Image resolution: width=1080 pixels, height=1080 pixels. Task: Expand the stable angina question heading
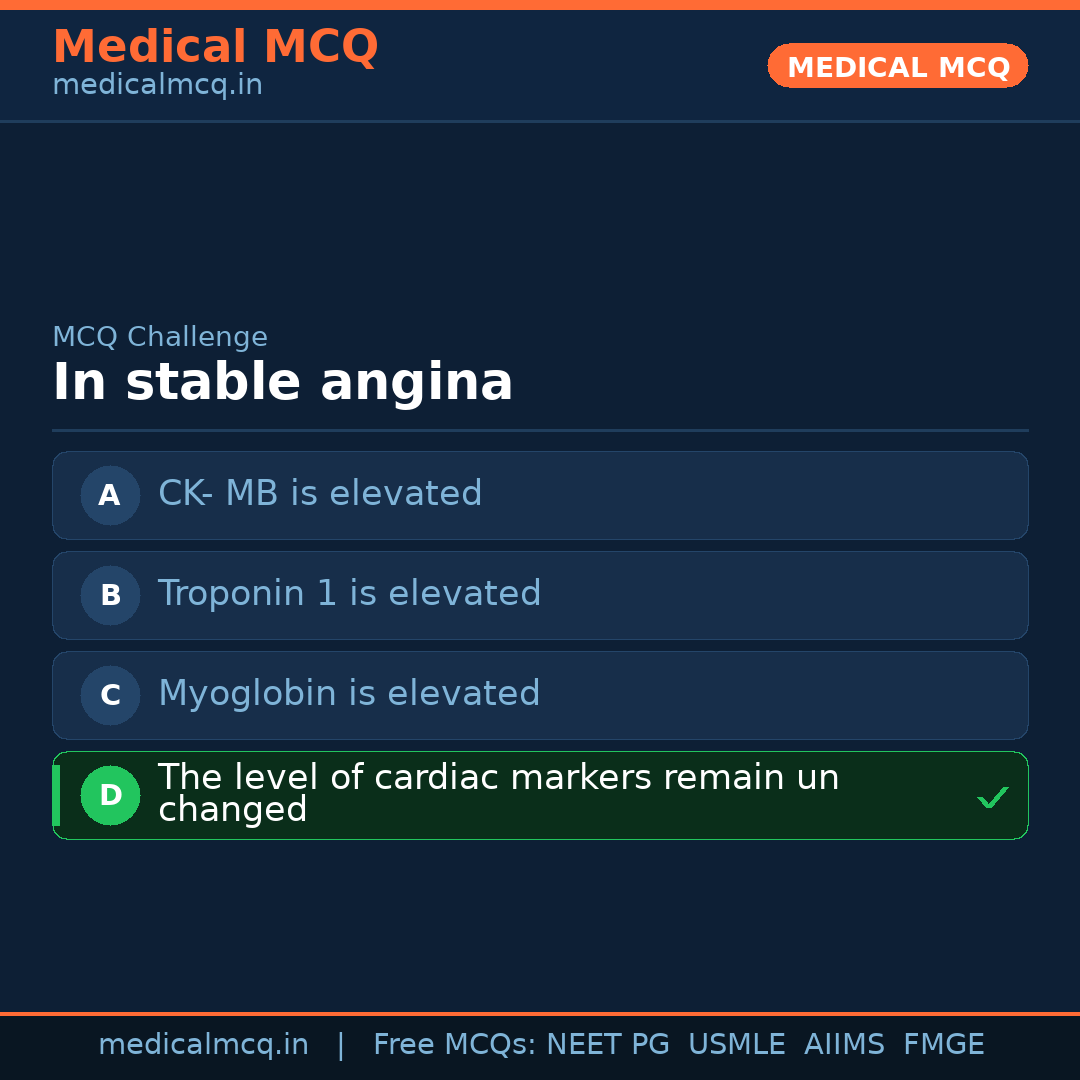pos(283,381)
